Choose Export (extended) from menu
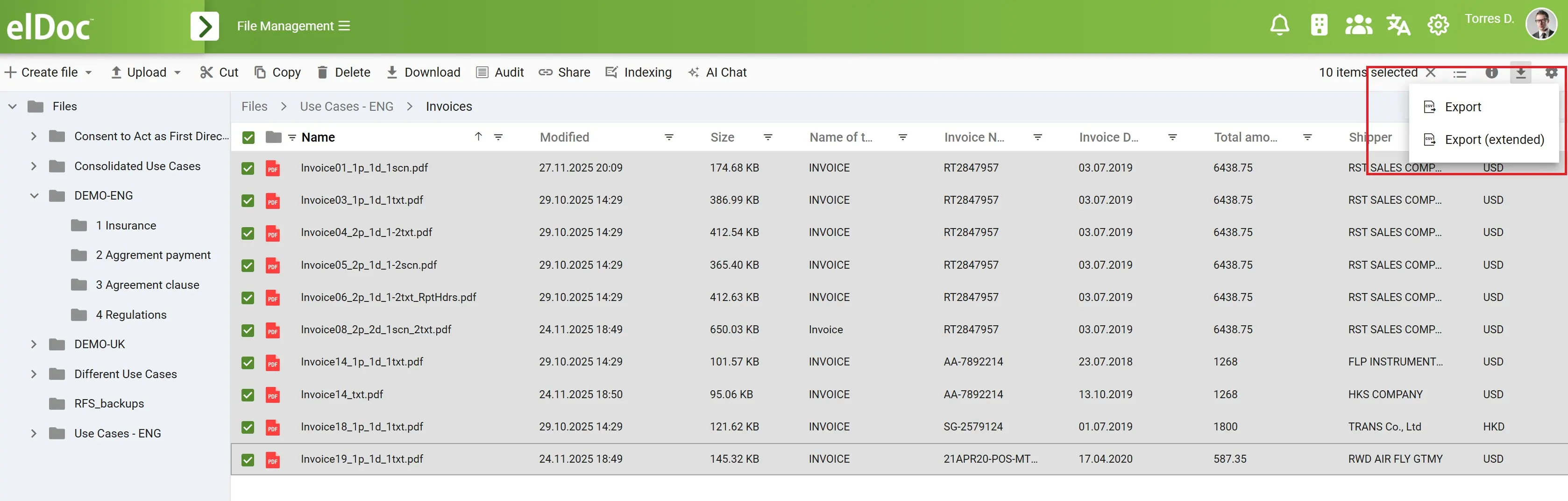 pos(1494,140)
